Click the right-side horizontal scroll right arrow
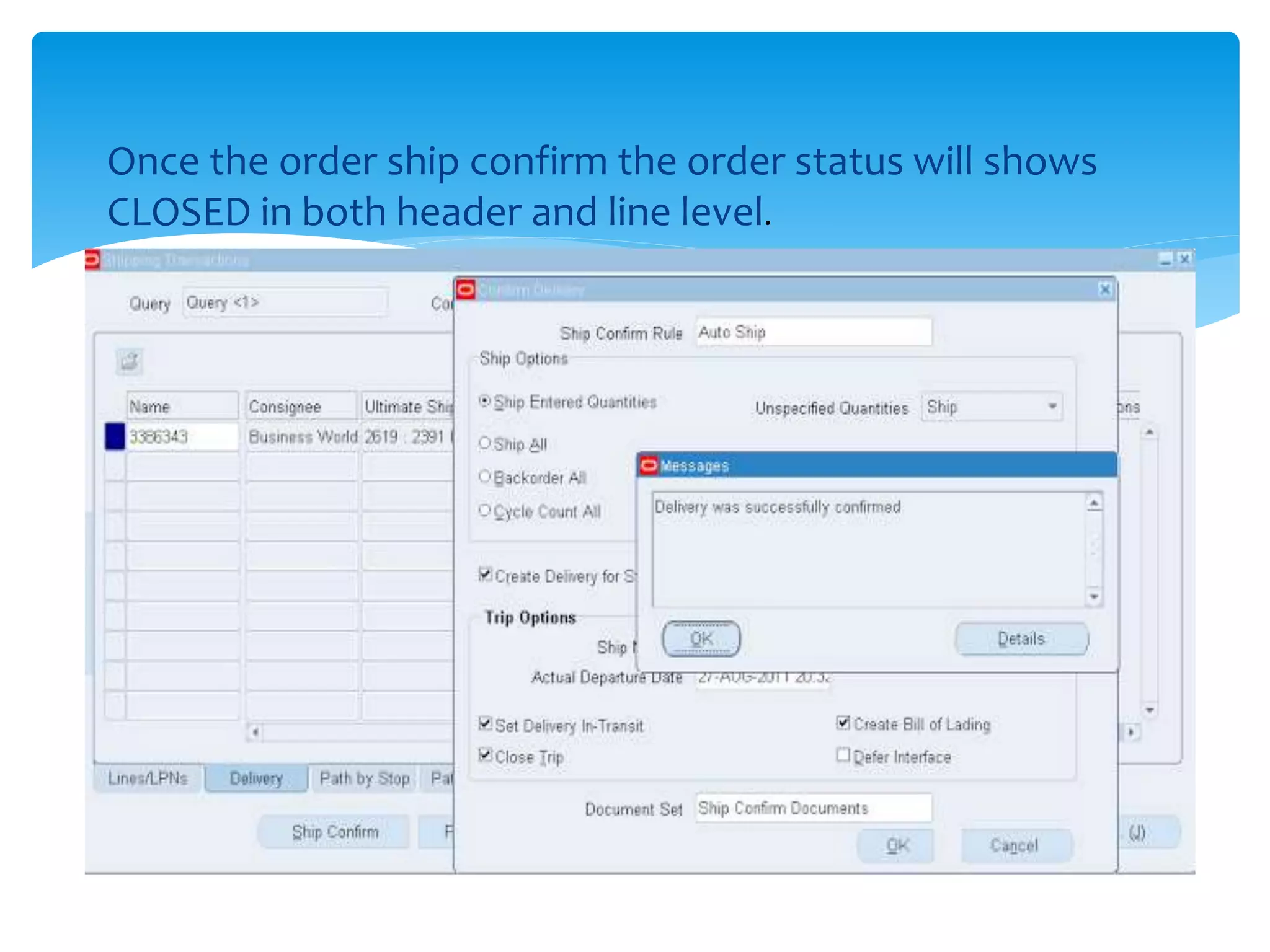Viewport: 1270px width, 952px height. coord(1131,733)
